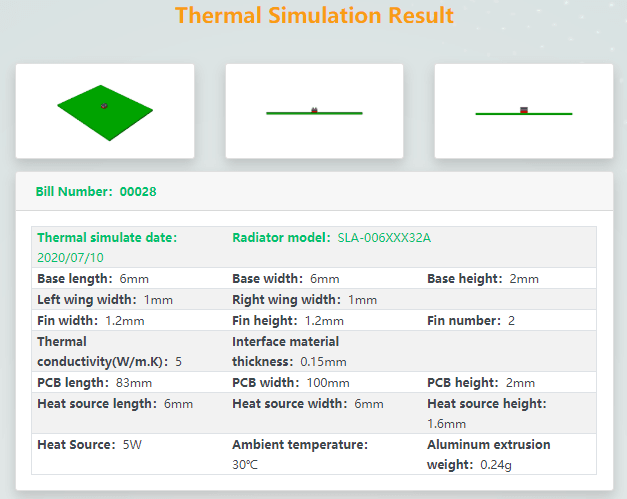Click the Ambient temperature 30℃ value
The width and height of the screenshot is (627, 499).
tap(245, 465)
